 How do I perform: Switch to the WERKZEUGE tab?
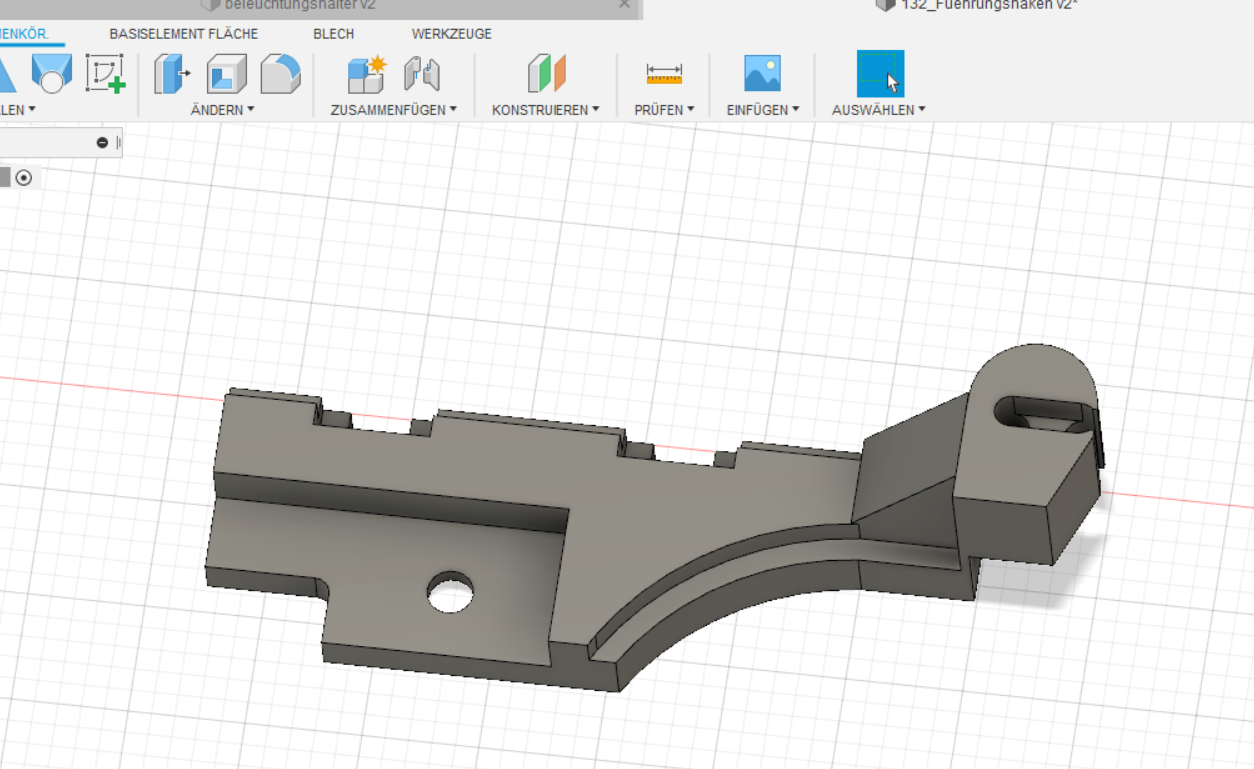(451, 34)
